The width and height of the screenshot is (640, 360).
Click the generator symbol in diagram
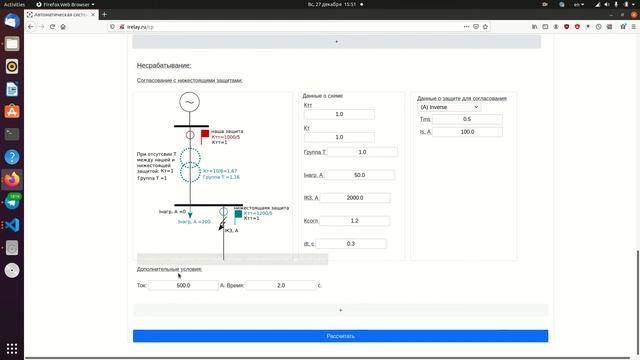pos(189,102)
